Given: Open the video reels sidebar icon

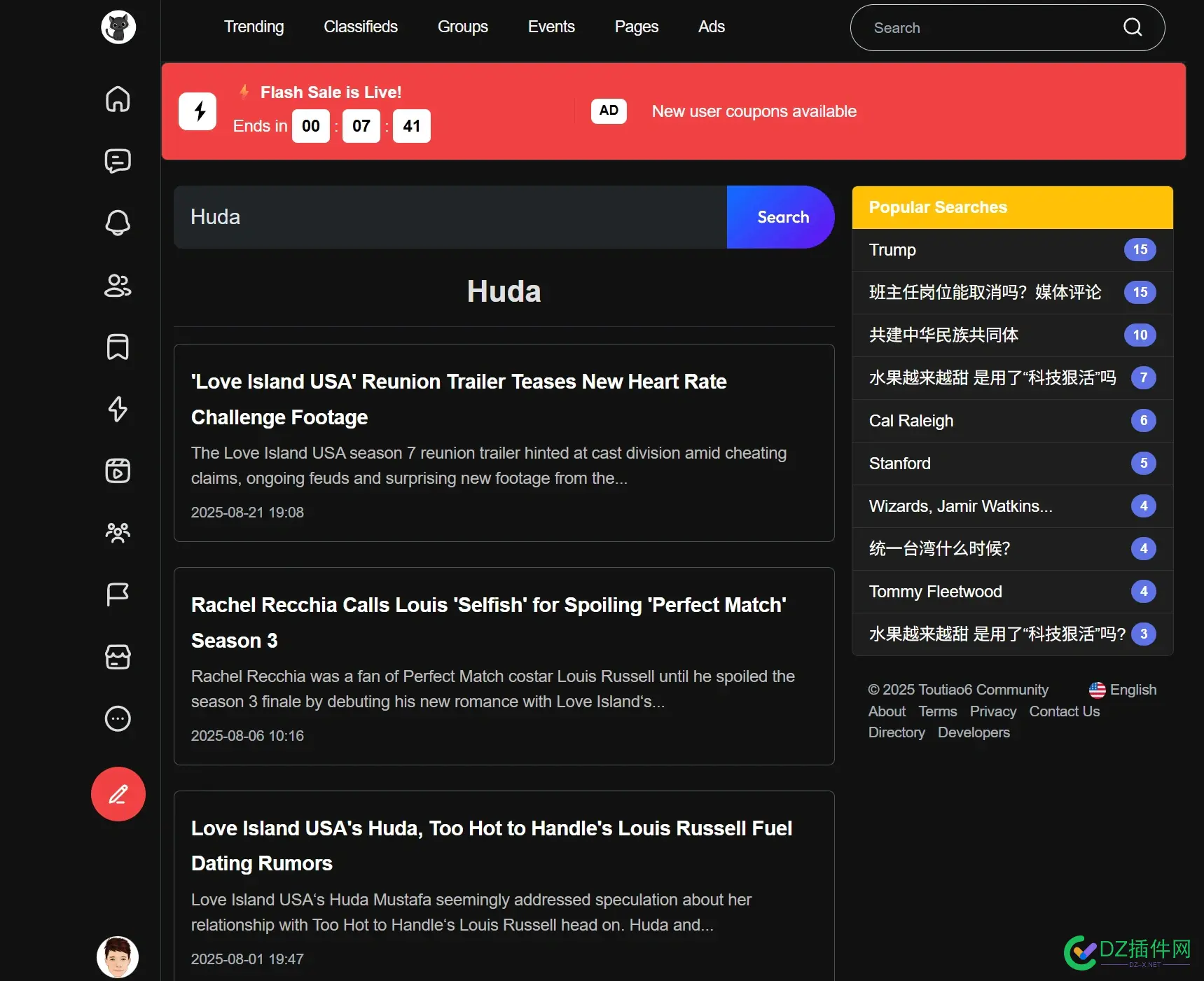Looking at the screenshot, I should point(118,471).
